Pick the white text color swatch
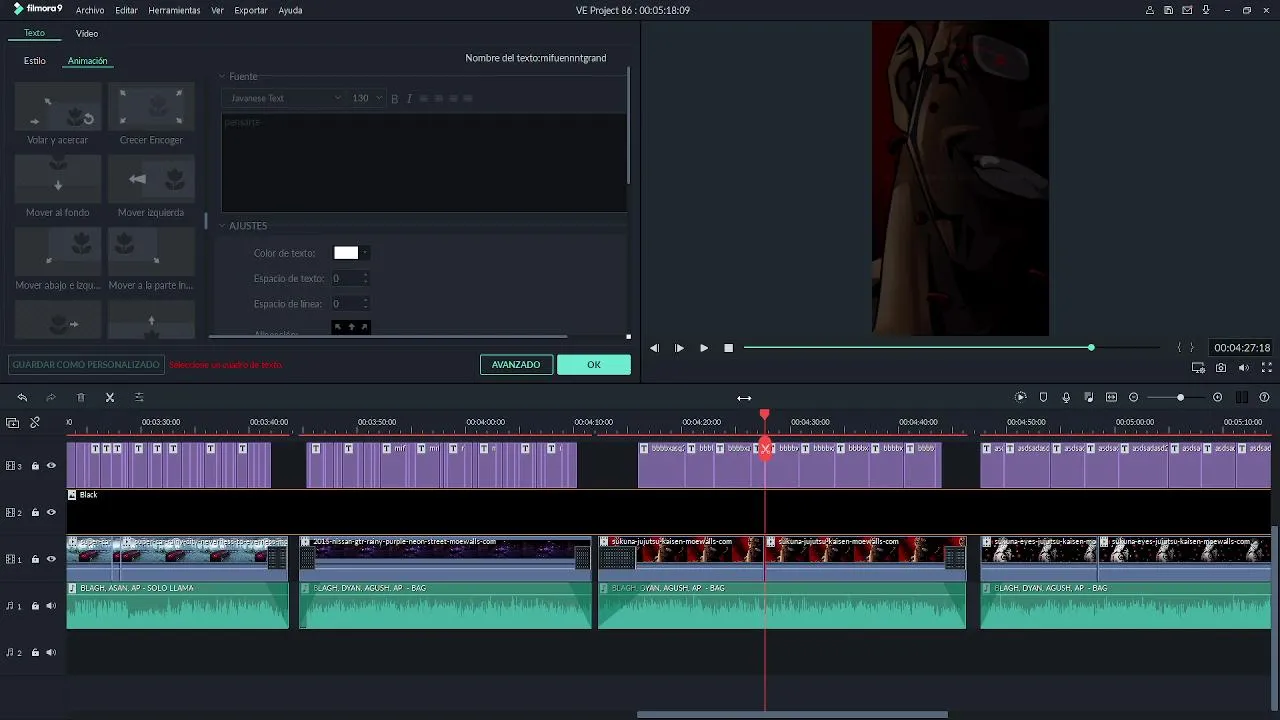Screen dimensions: 1280x720 [346, 253]
